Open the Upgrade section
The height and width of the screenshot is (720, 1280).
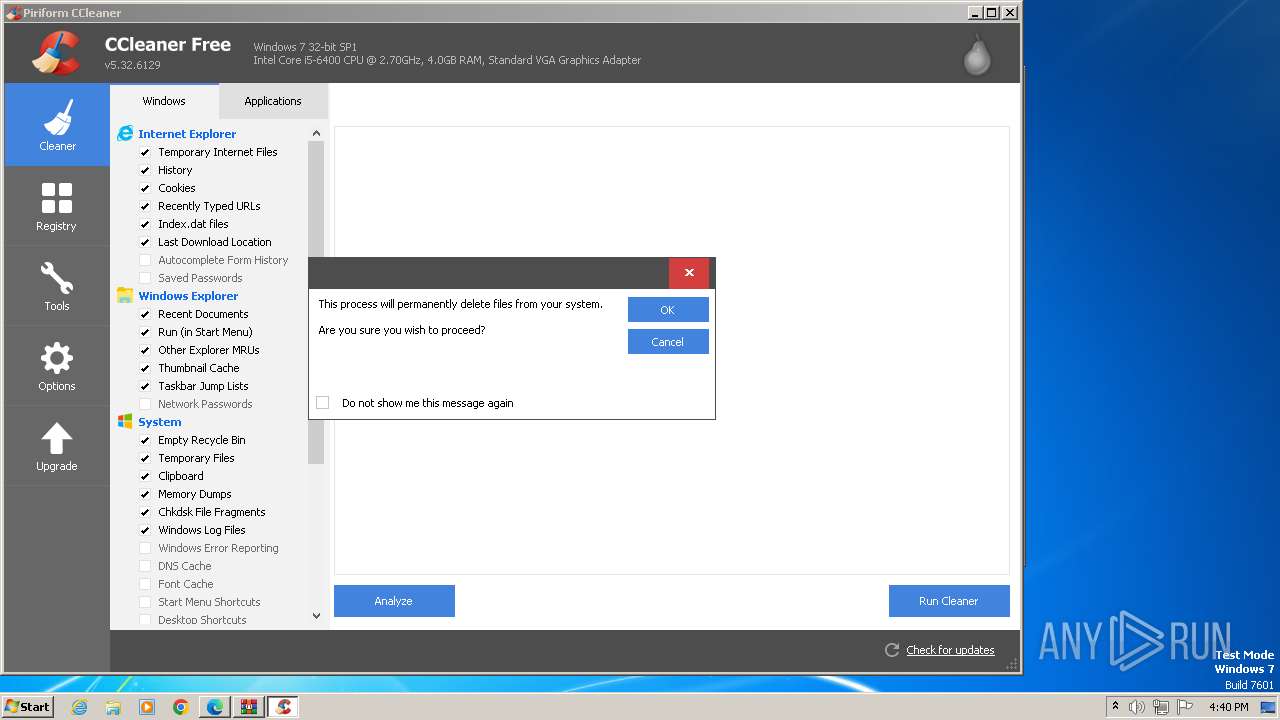click(57, 446)
